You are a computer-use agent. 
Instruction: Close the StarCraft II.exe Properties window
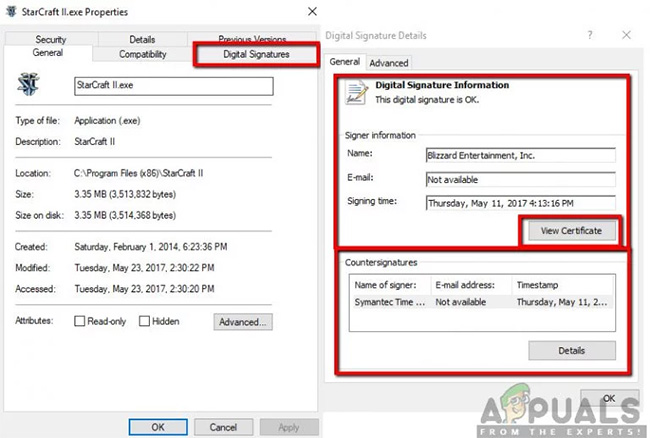tap(313, 11)
